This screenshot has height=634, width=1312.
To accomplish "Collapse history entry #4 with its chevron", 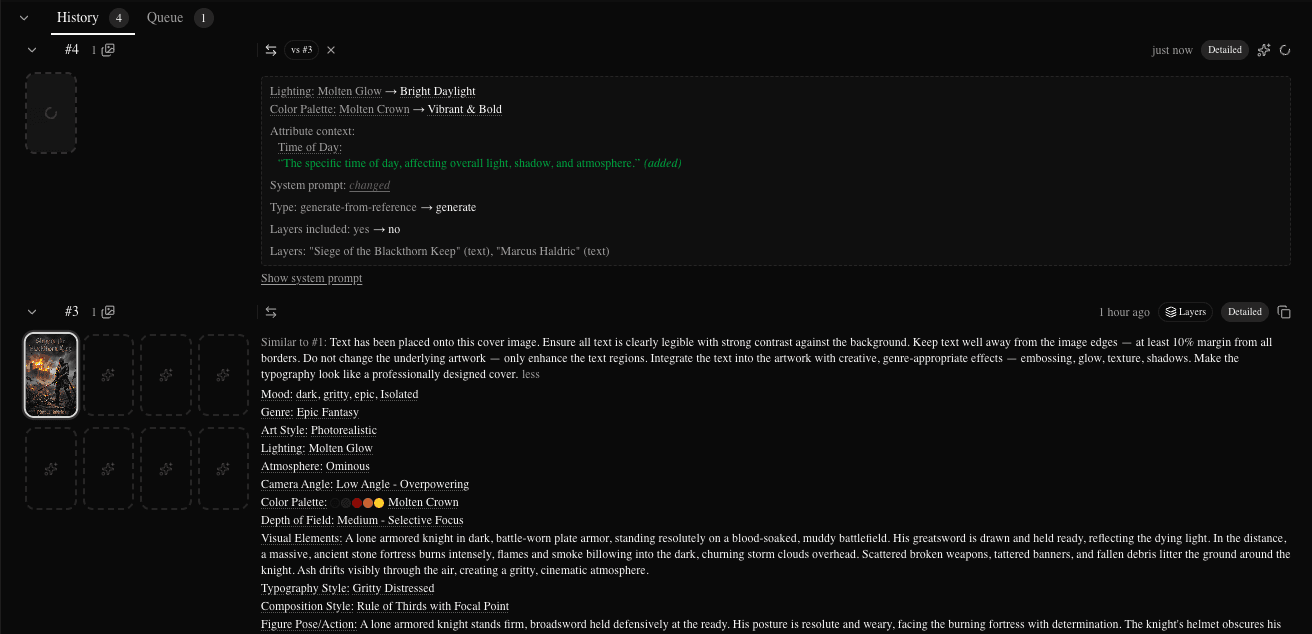I will 32,50.
